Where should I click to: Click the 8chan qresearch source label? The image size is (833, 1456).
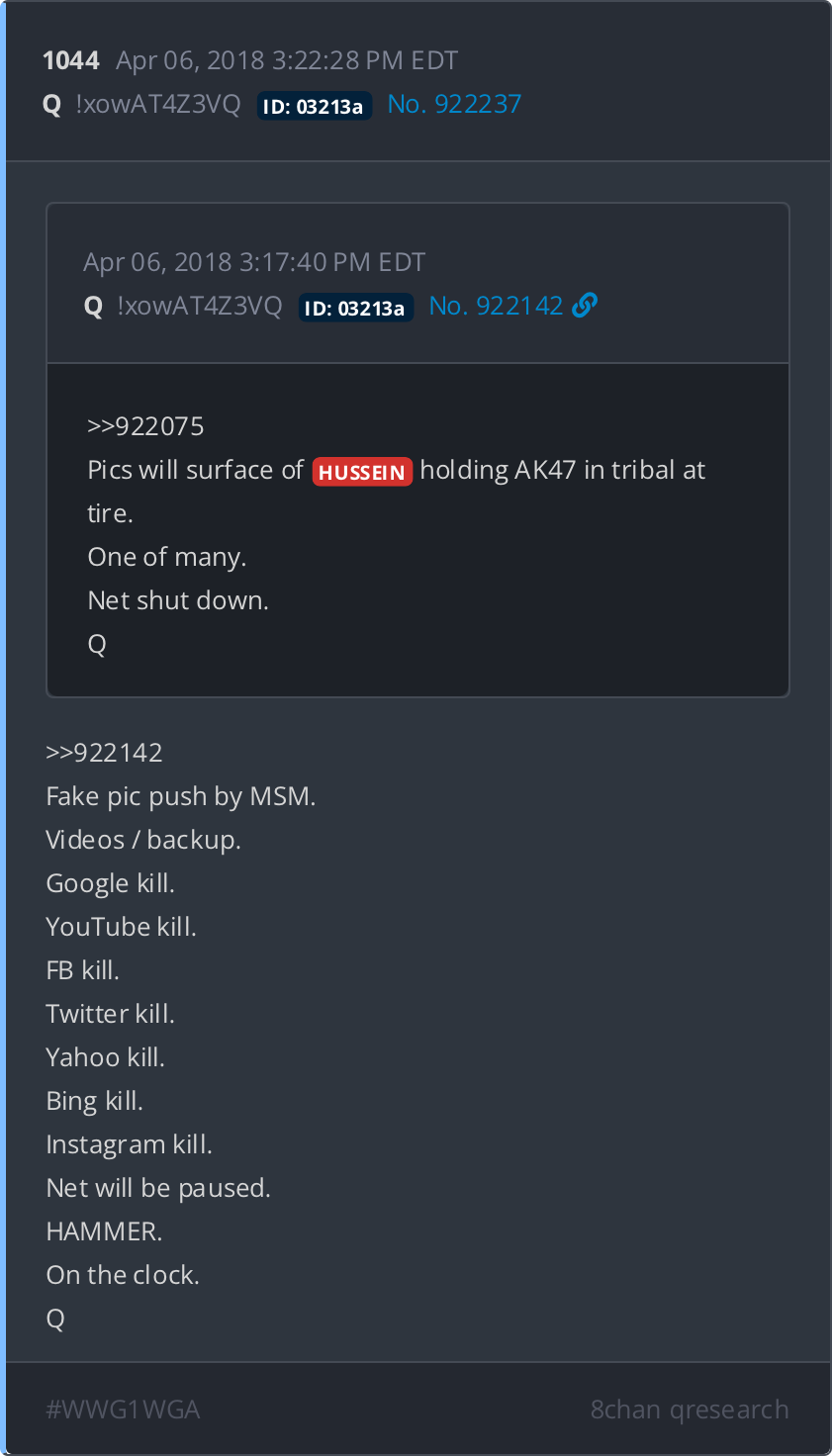690,1410
